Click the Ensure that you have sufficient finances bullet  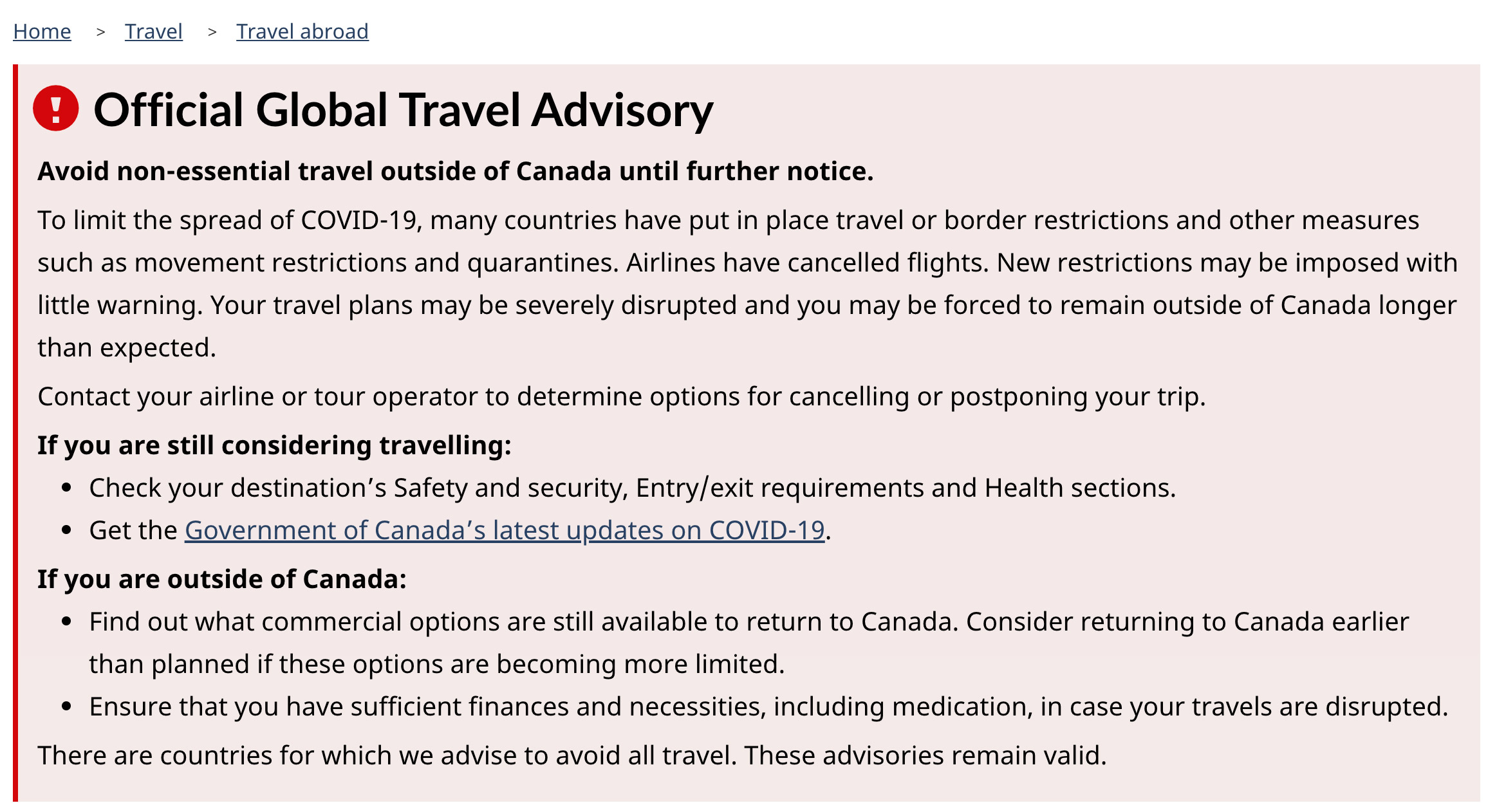coord(768,706)
